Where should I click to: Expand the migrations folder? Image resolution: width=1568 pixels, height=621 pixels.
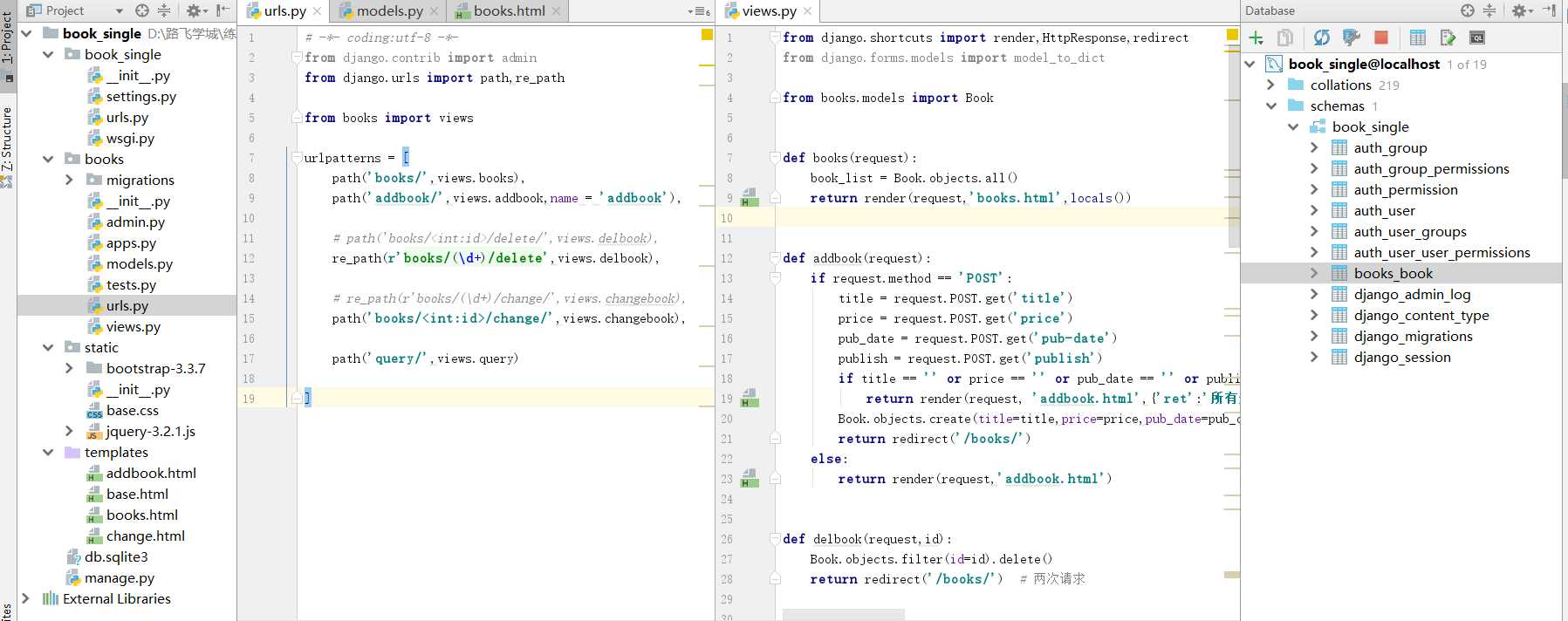[69, 180]
